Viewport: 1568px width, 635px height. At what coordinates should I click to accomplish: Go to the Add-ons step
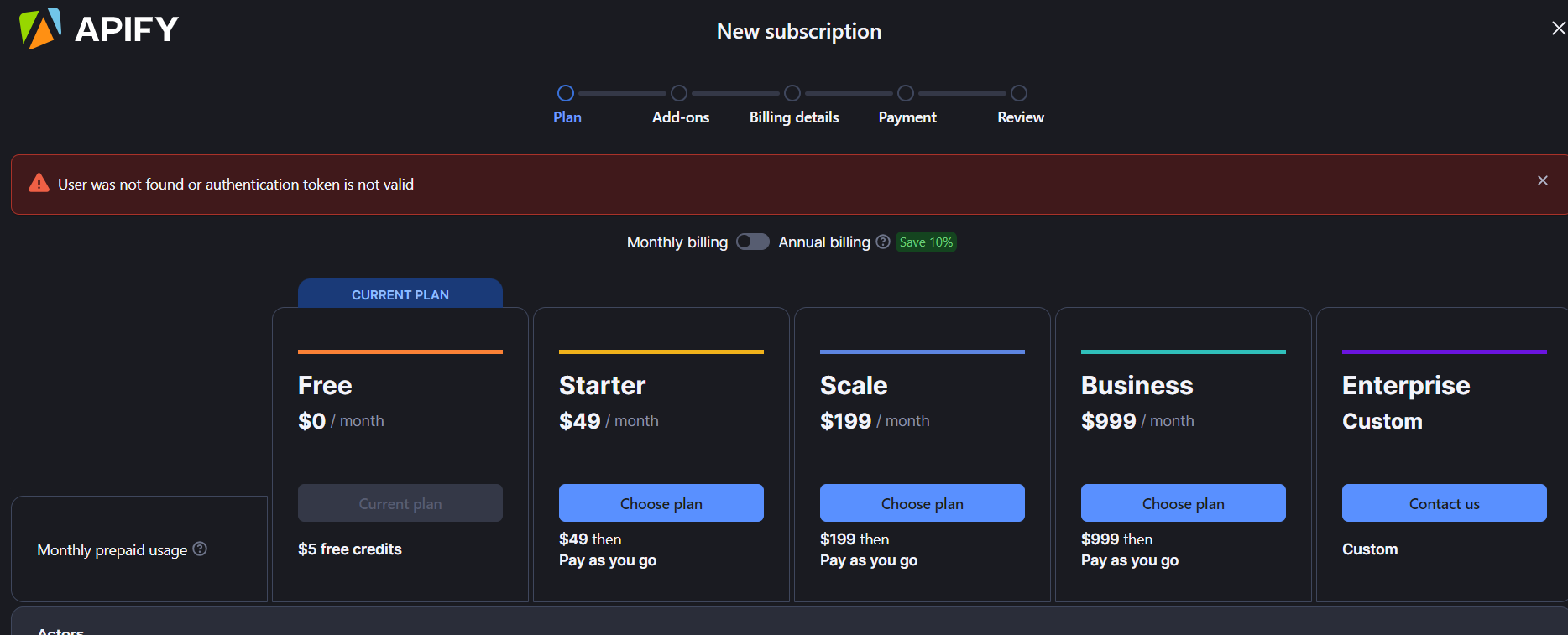pos(679,93)
